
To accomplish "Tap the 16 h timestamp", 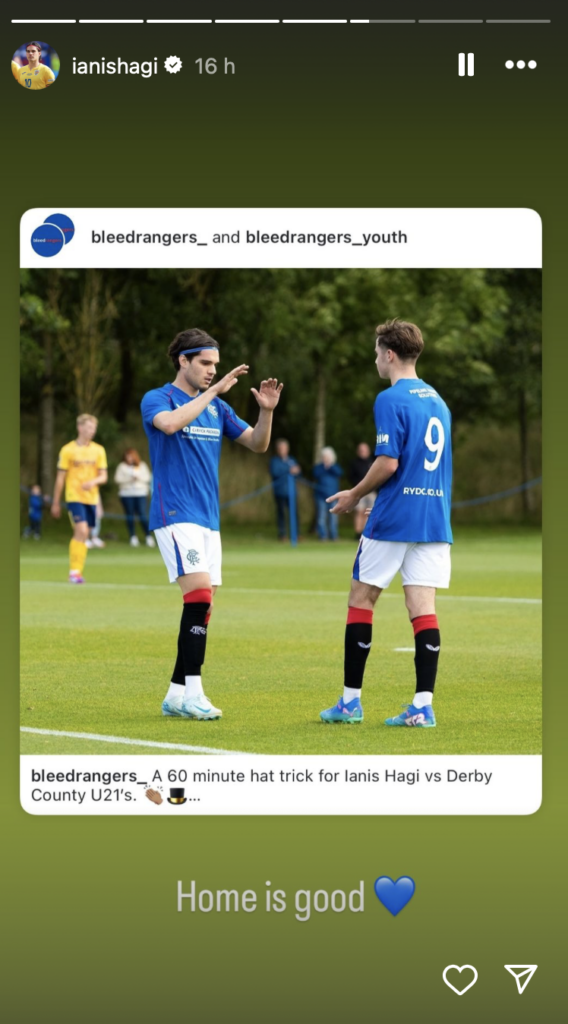I will point(214,66).
